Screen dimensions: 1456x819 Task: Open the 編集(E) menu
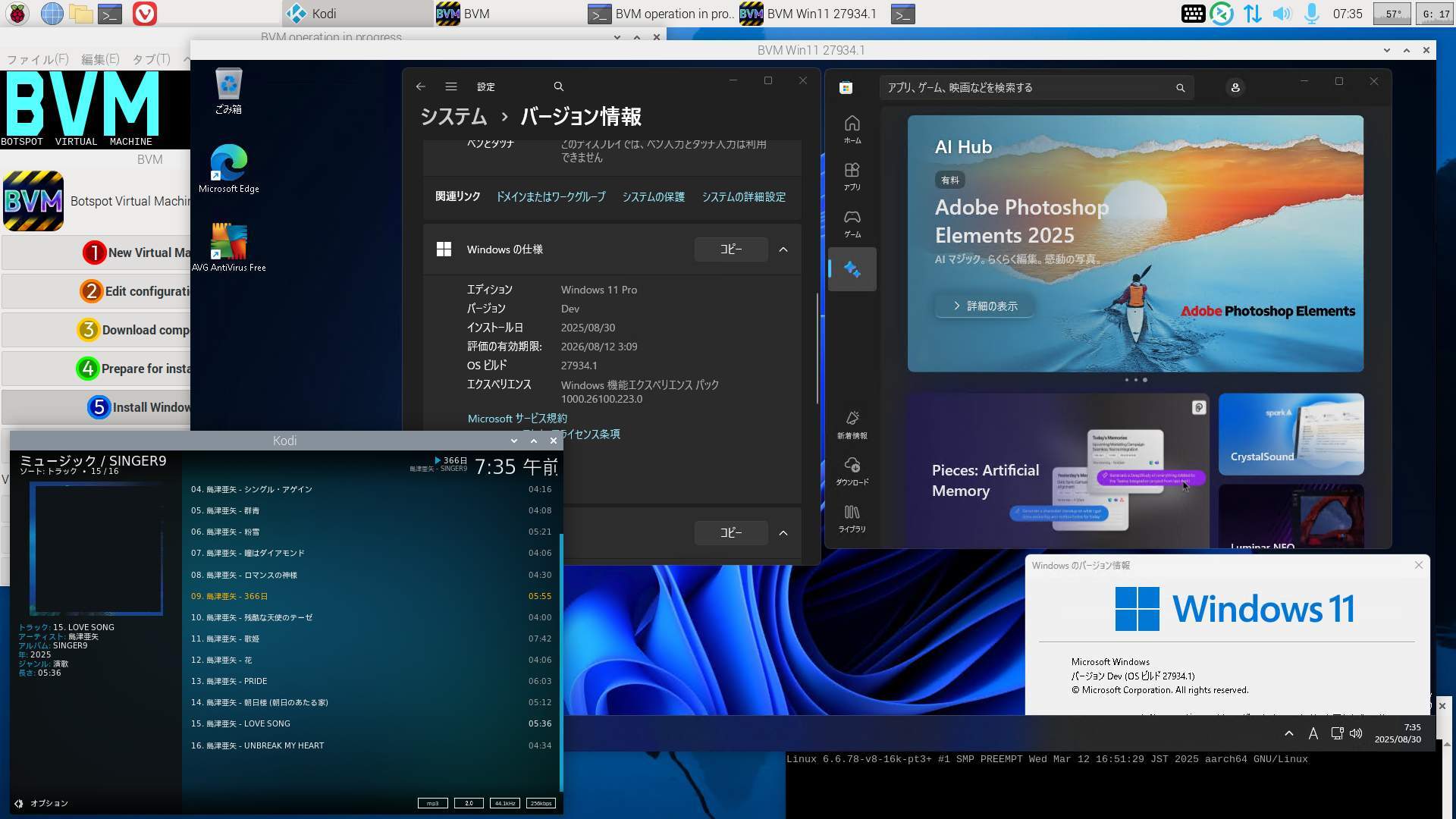(x=100, y=59)
